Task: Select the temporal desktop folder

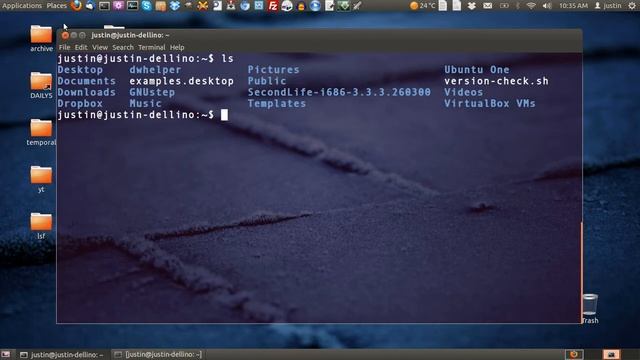Action: pos(41,132)
